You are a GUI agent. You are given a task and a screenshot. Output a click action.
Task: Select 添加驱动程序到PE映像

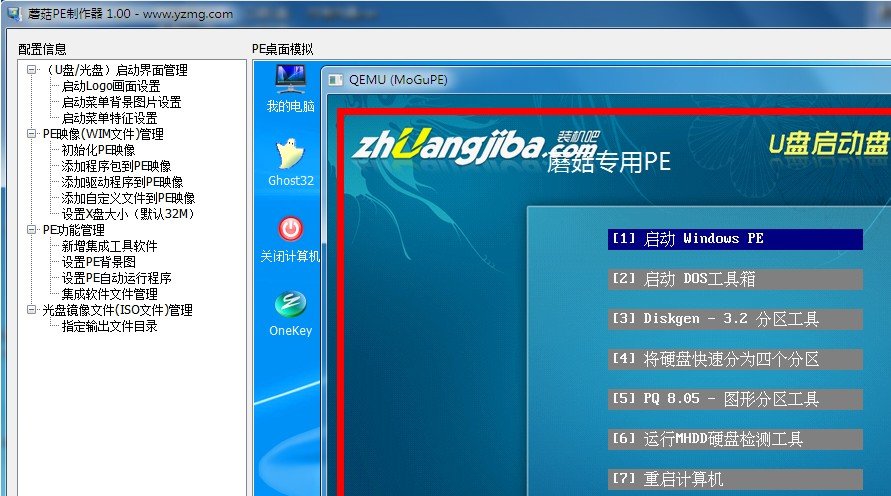(122, 182)
